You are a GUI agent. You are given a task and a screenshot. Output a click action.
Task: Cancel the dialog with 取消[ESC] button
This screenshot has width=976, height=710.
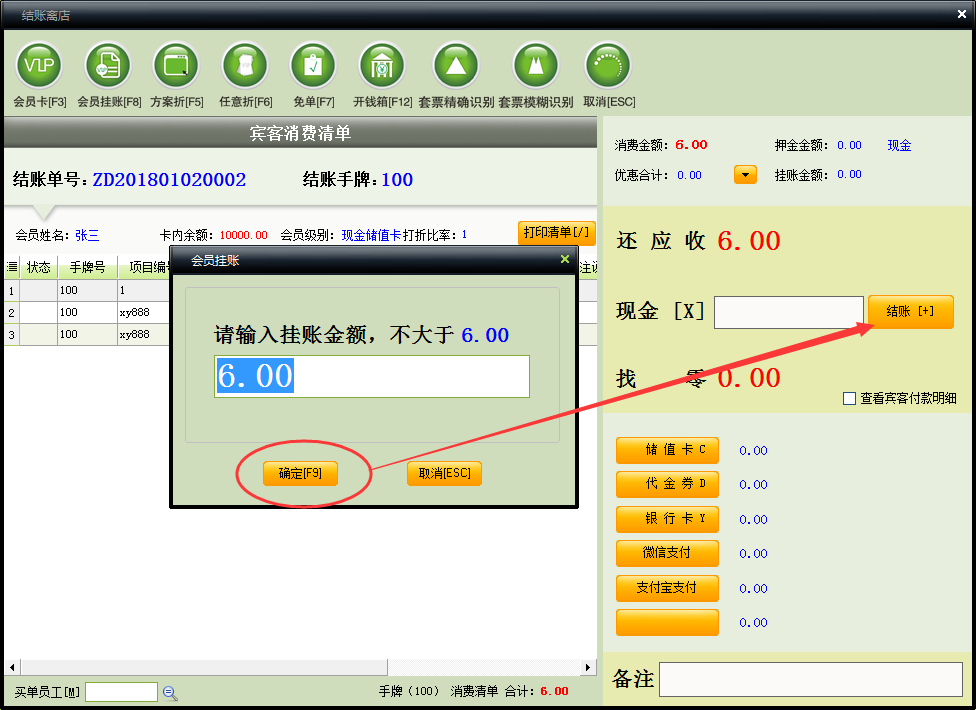click(444, 473)
